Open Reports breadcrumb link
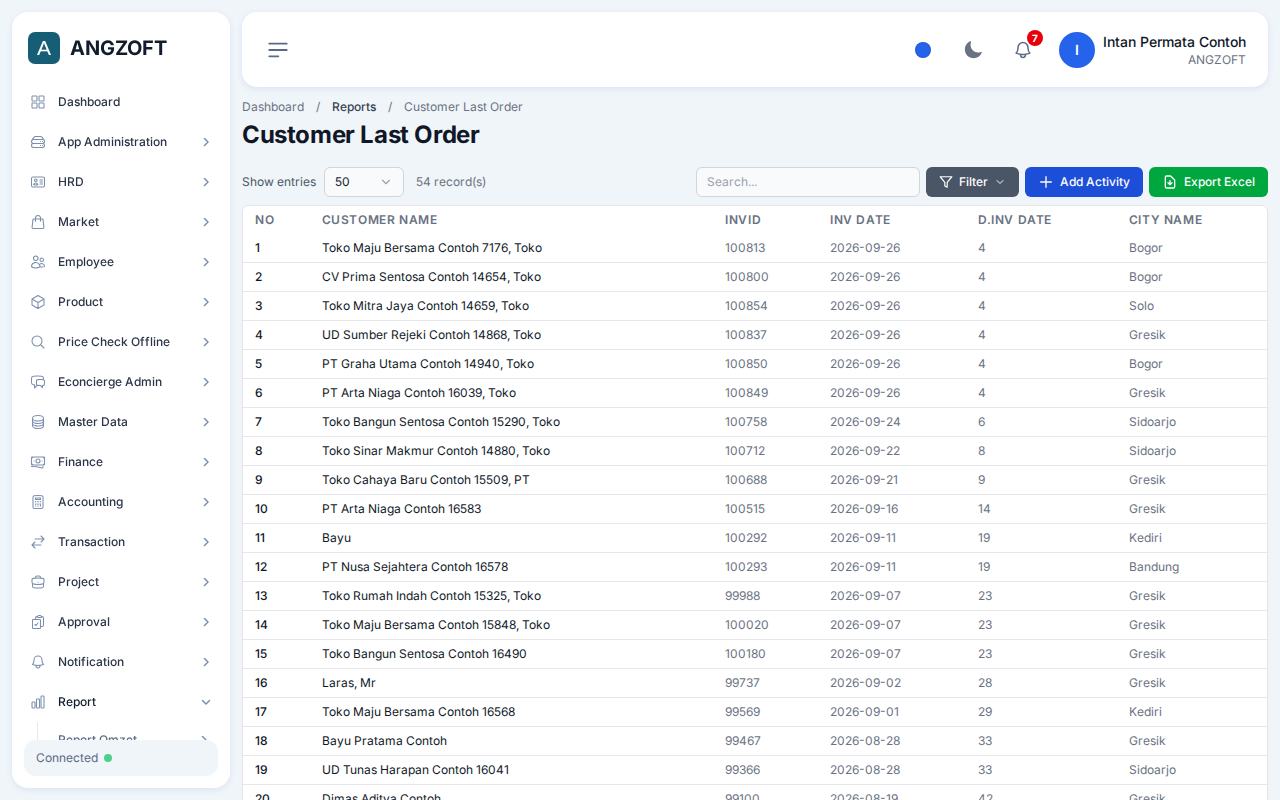The height and width of the screenshot is (800, 1280). (354, 107)
